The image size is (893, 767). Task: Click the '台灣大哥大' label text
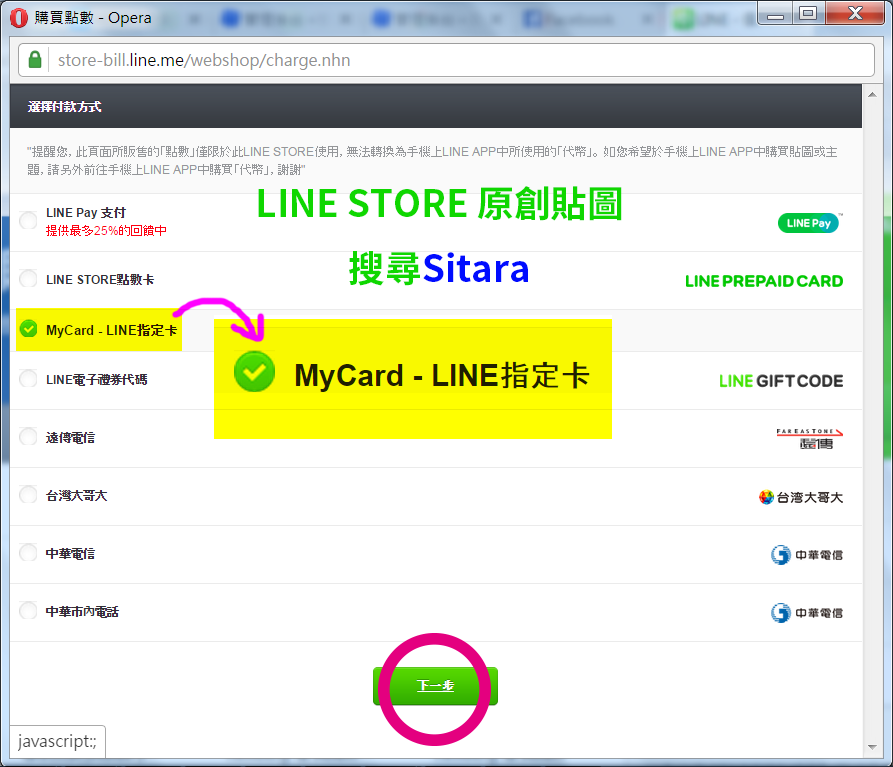[x=76, y=496]
